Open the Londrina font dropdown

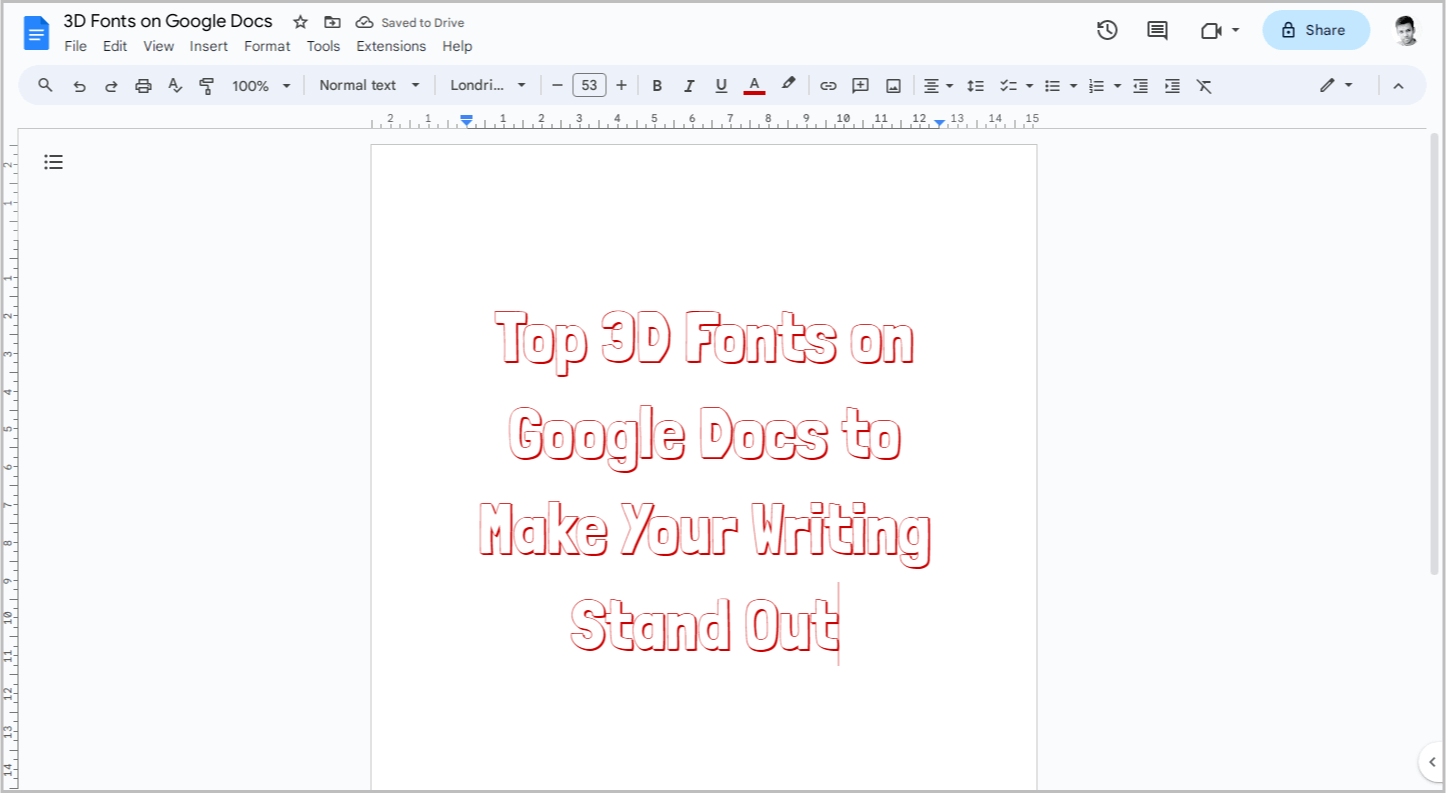488,86
